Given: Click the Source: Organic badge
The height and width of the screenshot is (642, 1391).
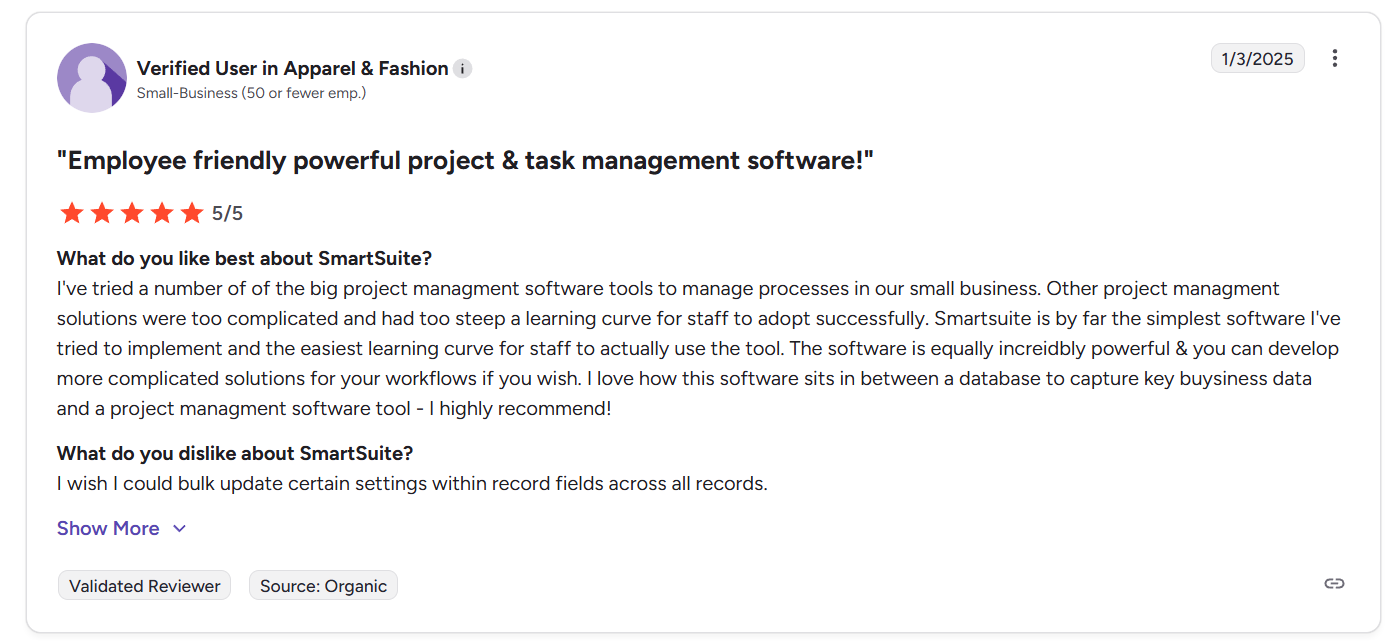Looking at the screenshot, I should [x=323, y=586].
